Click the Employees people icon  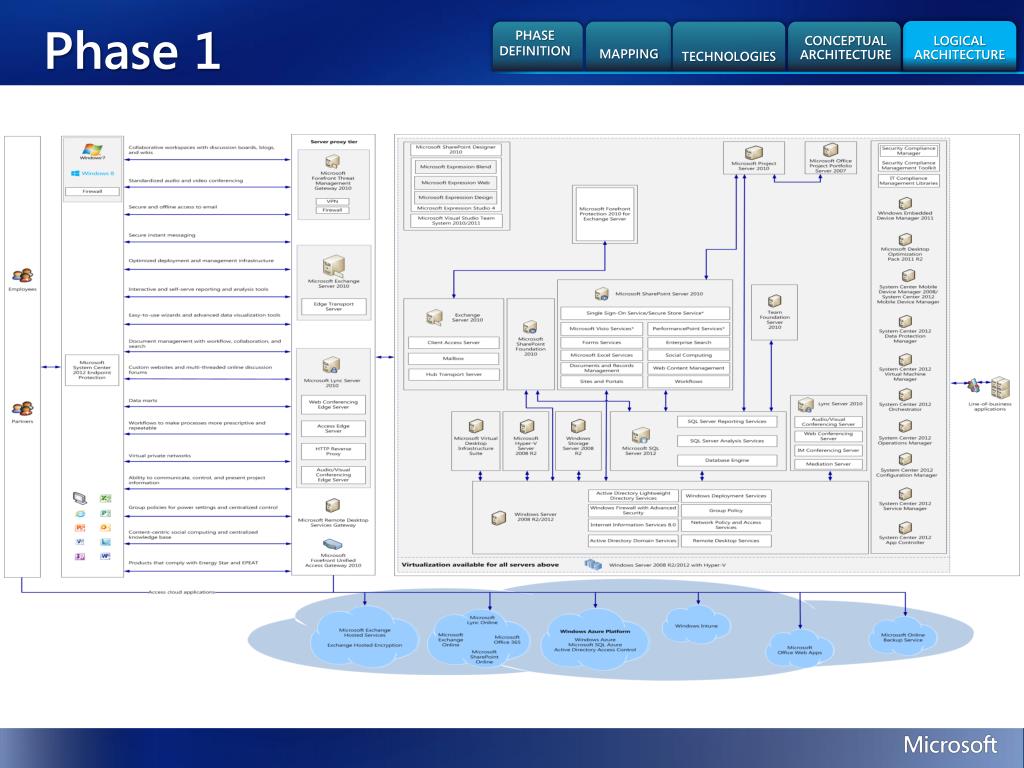coord(22,276)
